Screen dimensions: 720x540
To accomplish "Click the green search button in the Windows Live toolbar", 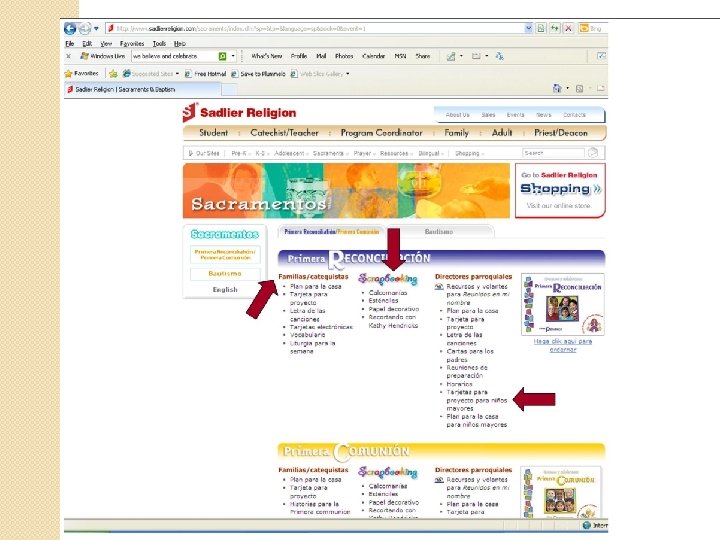I will (x=222, y=56).
